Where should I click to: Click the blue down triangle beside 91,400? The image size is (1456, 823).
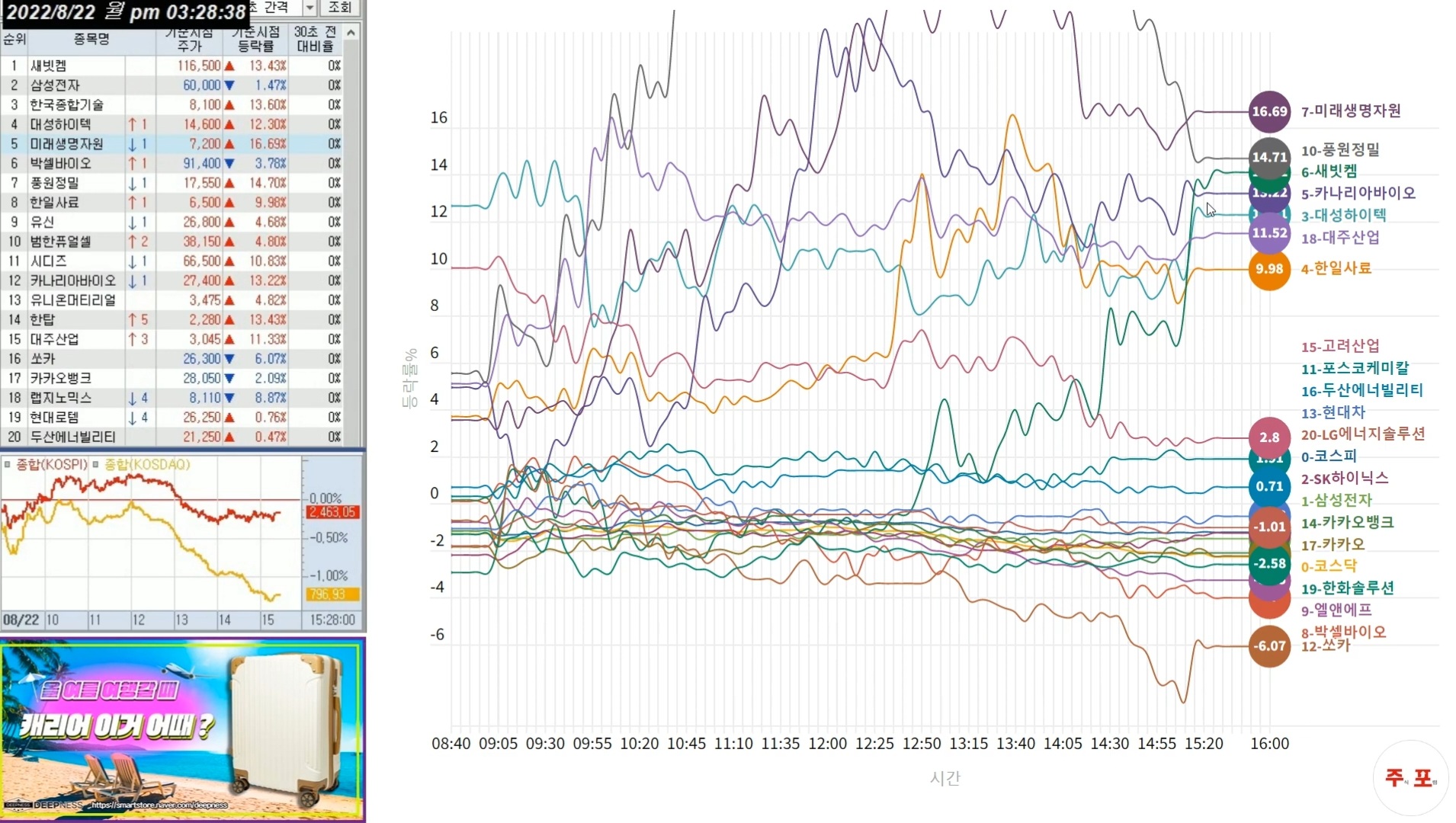(x=229, y=163)
